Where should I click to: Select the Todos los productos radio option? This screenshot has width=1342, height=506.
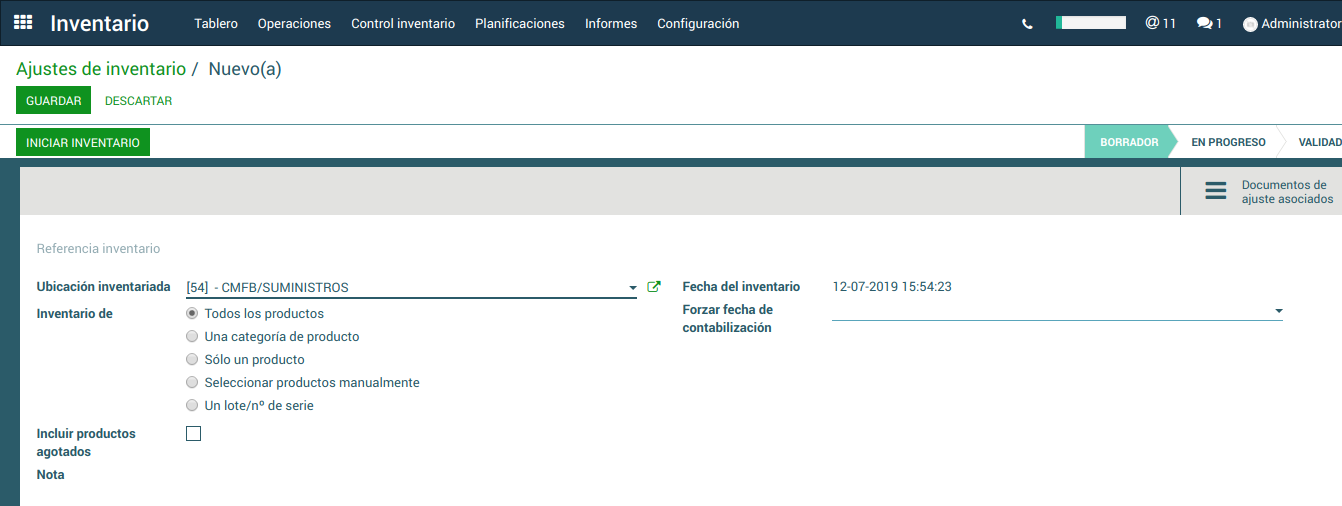193,313
